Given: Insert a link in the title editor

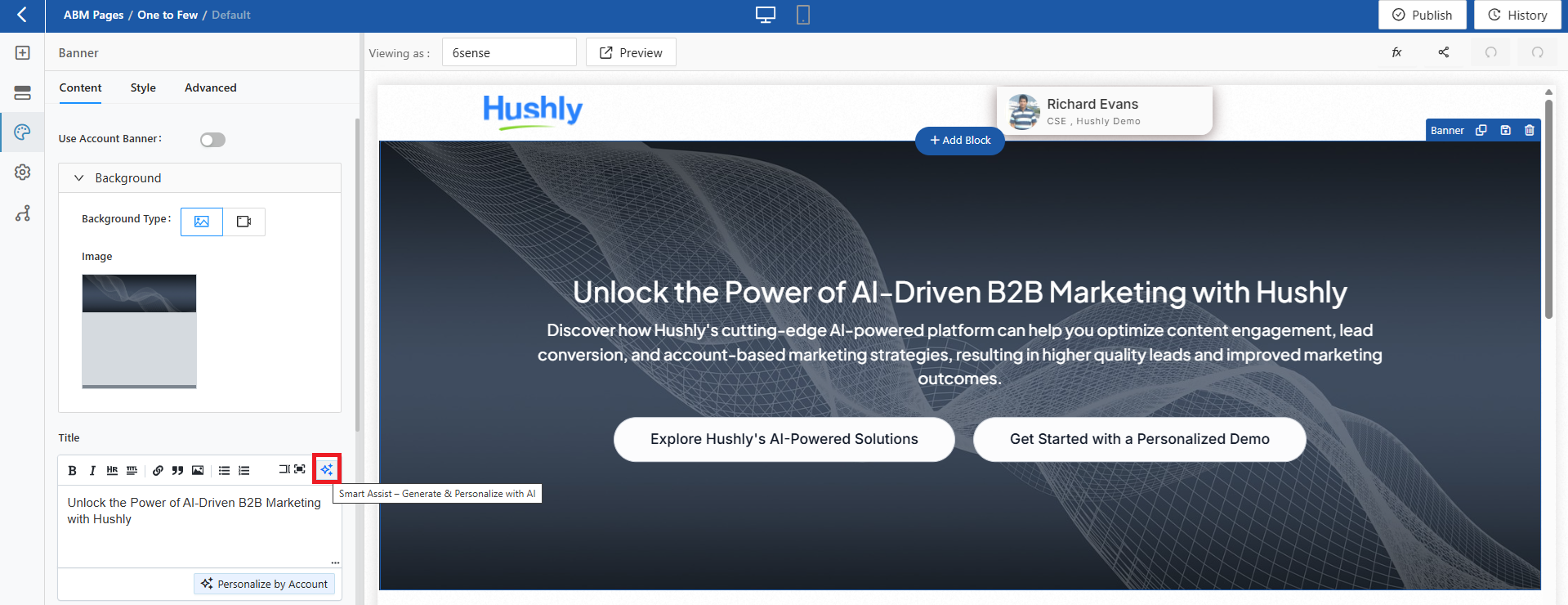Looking at the screenshot, I should 158,470.
